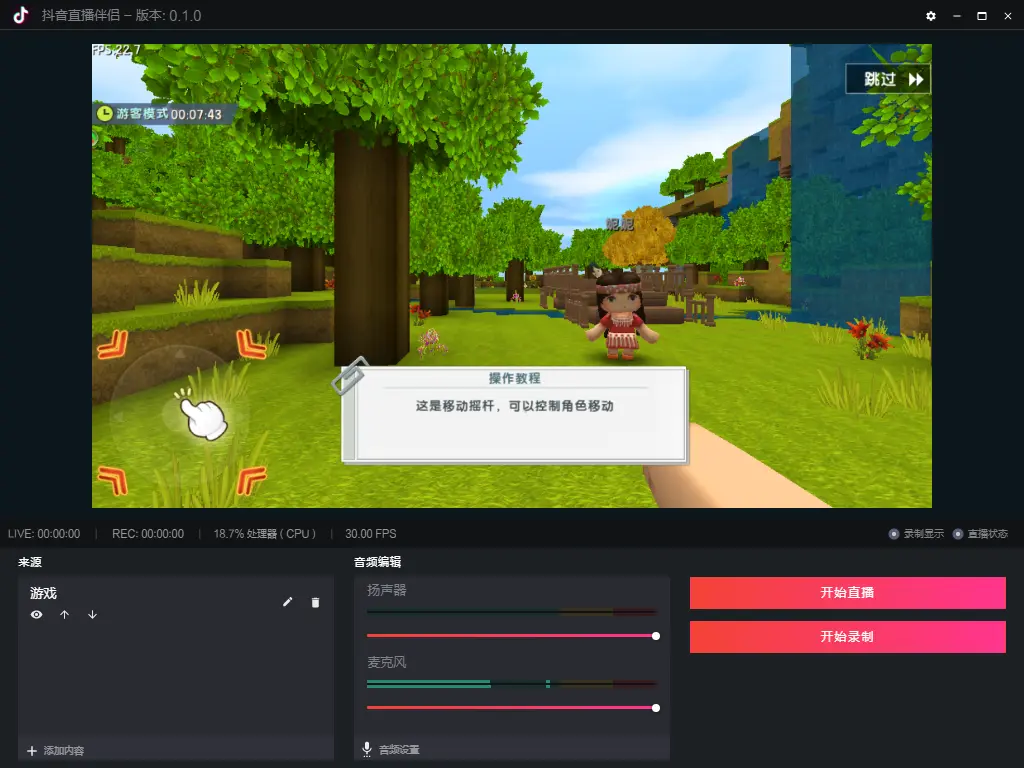Click the 麦克风 label
1024x768 pixels.
tap(387, 662)
